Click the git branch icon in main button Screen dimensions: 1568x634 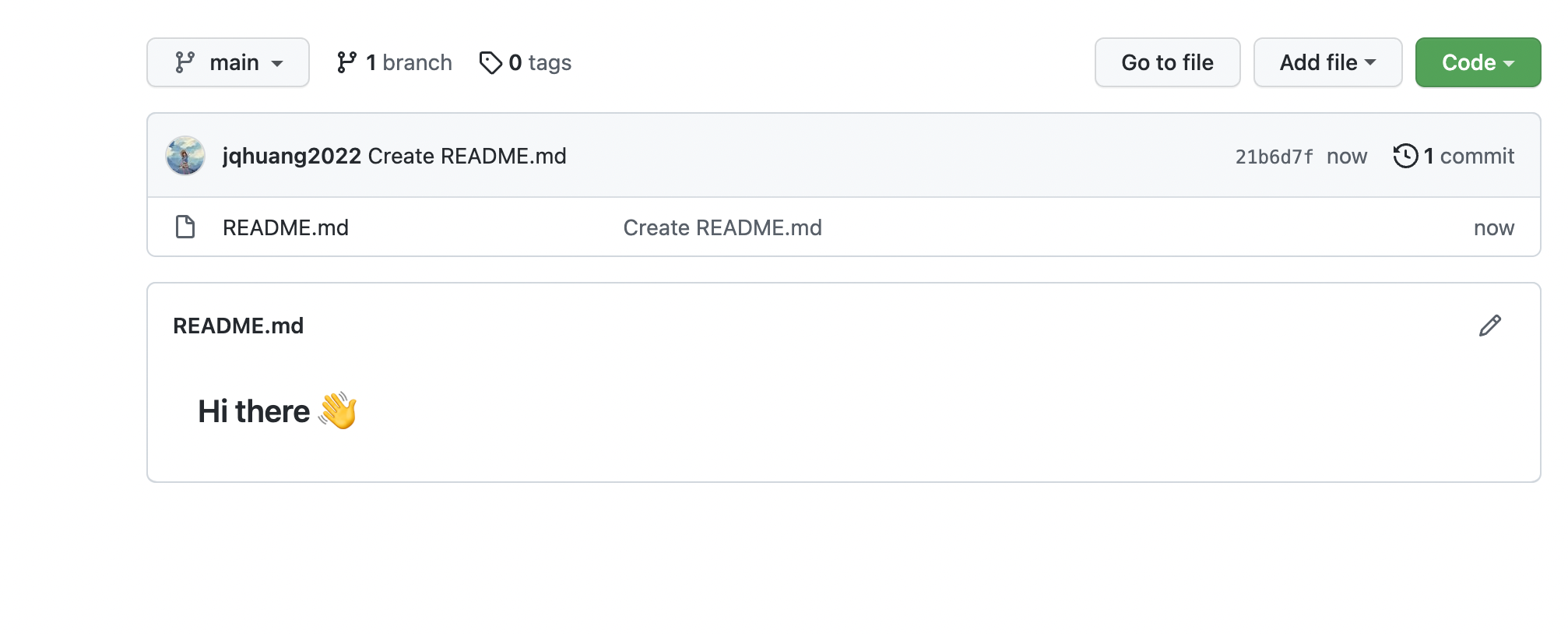(185, 62)
